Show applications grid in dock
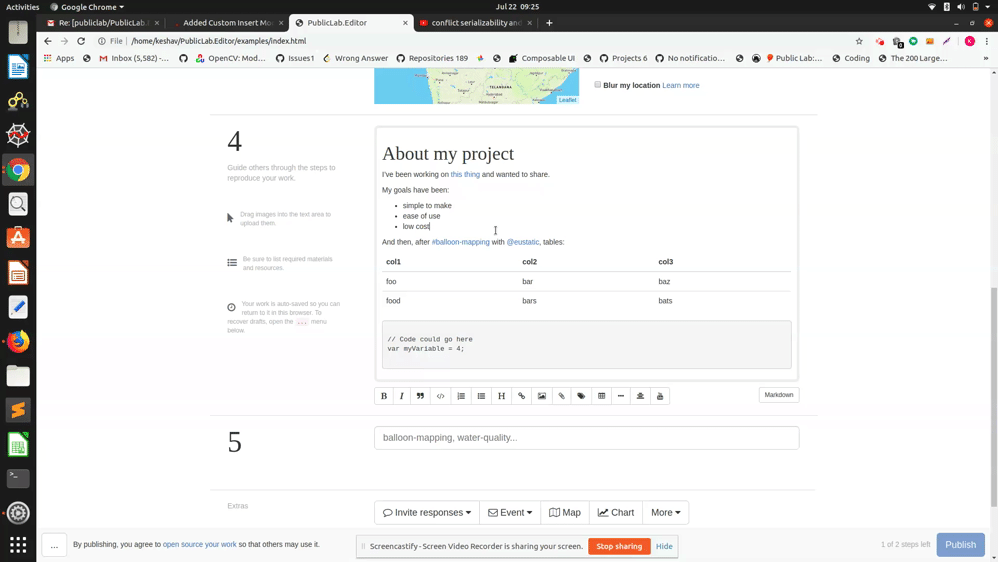The height and width of the screenshot is (562, 998). tap(18, 545)
